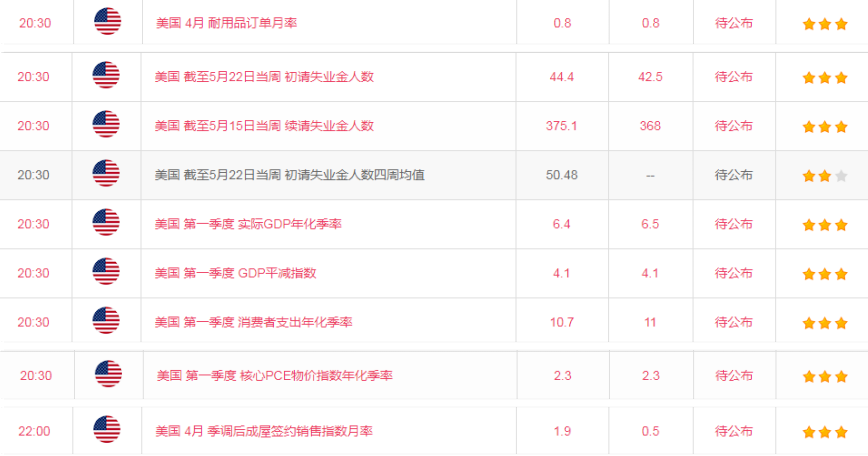Open the 初请失业金人数四周均值 event

(289, 174)
